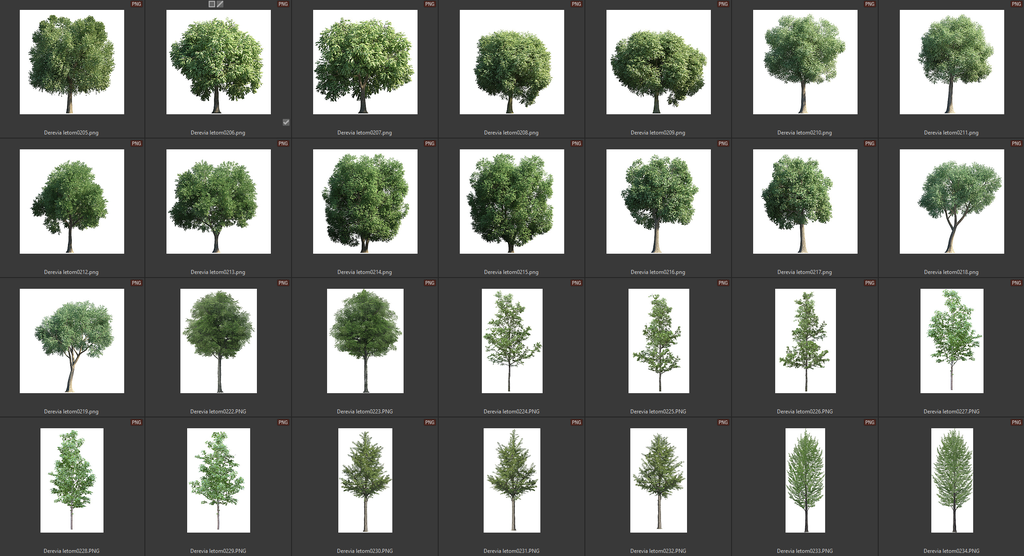Screen dimensions: 1024x556
Task: Select the Derevia letom0226.PNG tree thumbnail
Action: (805, 341)
